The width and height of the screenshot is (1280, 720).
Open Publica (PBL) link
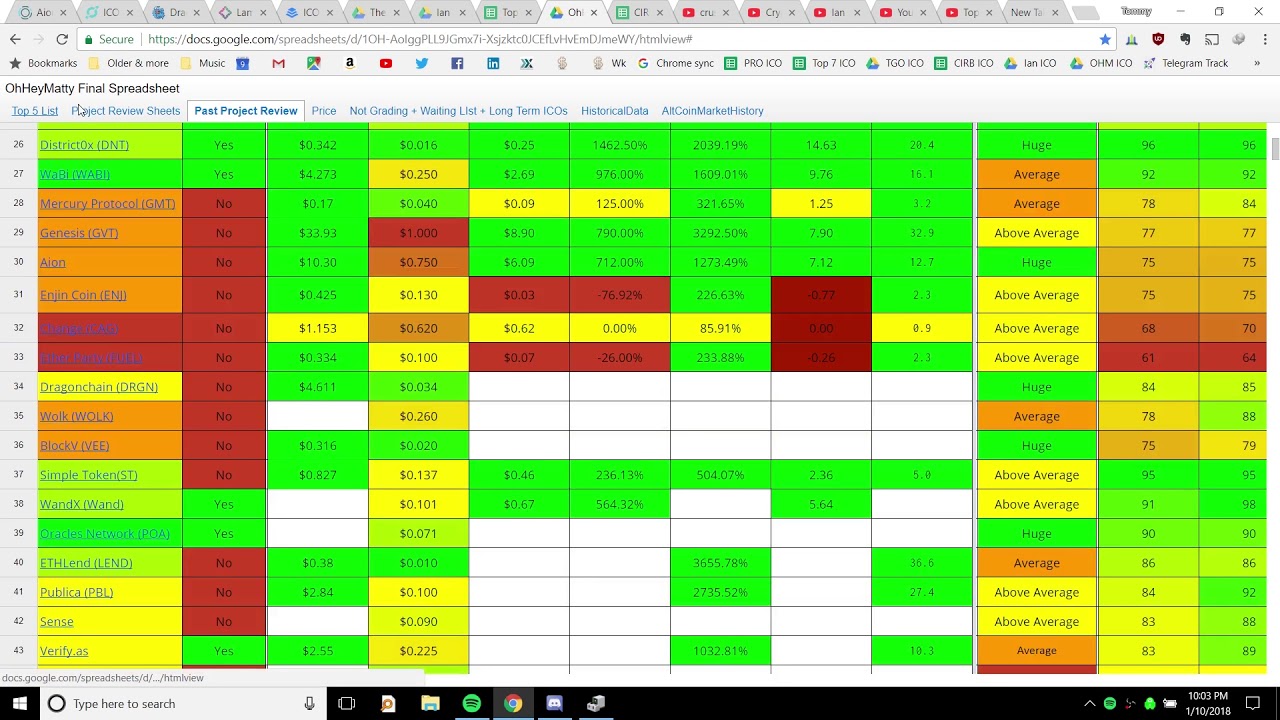76,592
